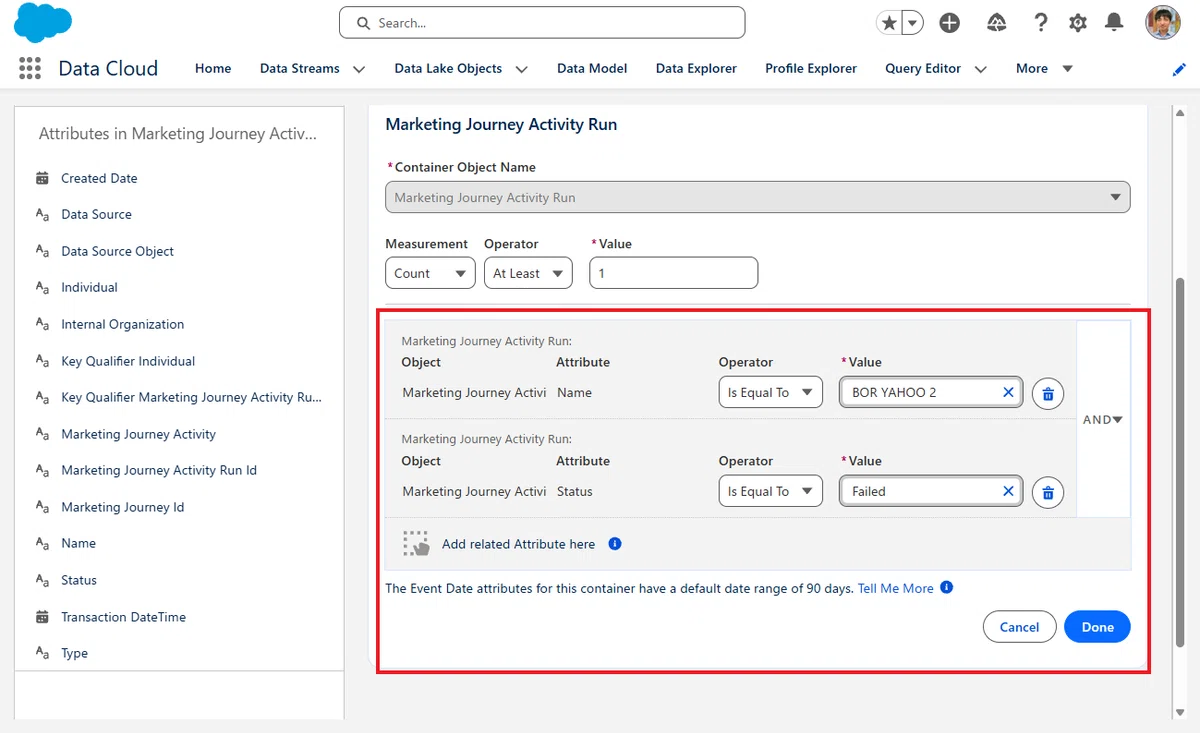Open the Favorites star icon
The height and width of the screenshot is (733, 1200).
tap(888, 23)
